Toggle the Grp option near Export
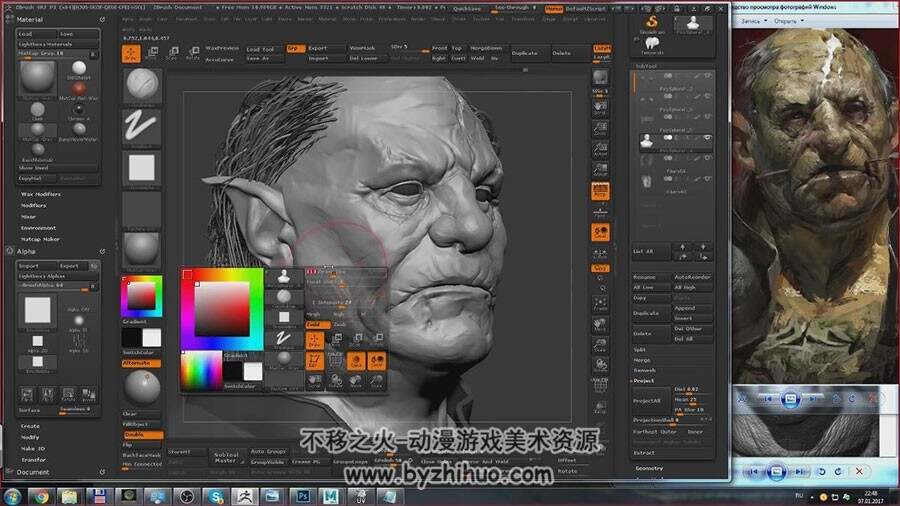The image size is (900, 506). pyautogui.click(x=294, y=48)
